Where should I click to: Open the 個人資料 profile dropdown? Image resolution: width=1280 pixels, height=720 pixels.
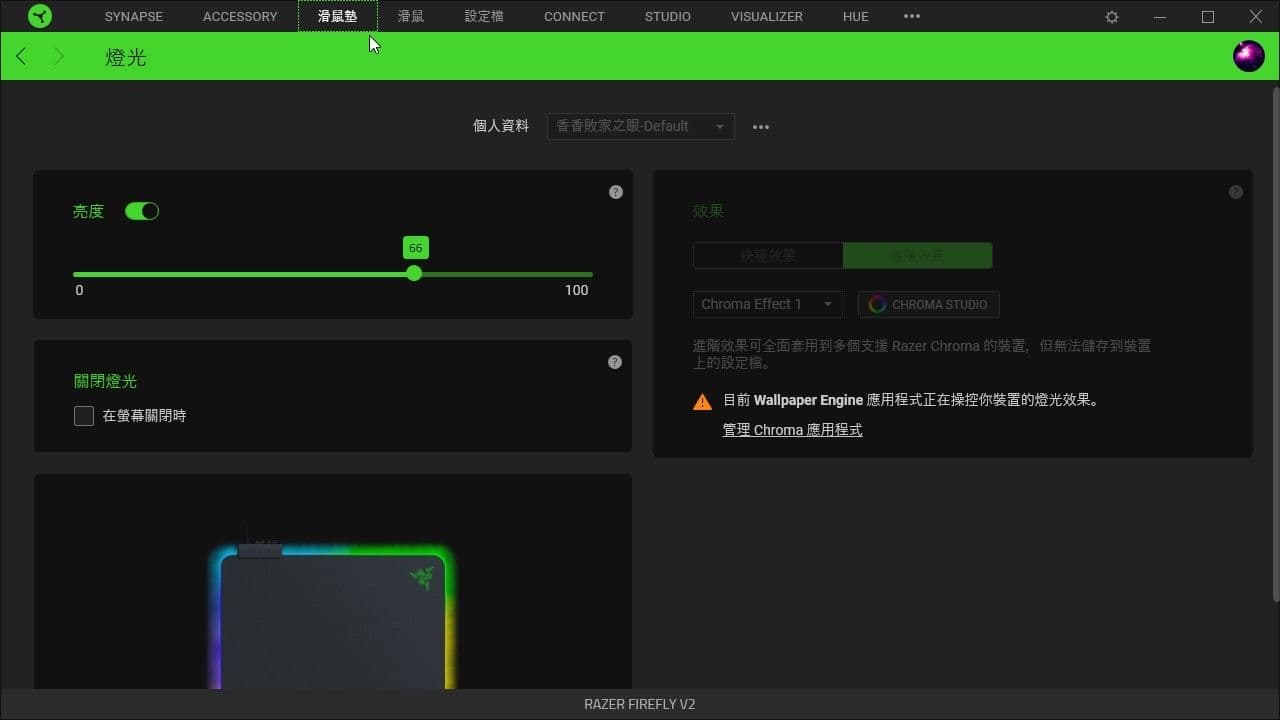coord(641,126)
